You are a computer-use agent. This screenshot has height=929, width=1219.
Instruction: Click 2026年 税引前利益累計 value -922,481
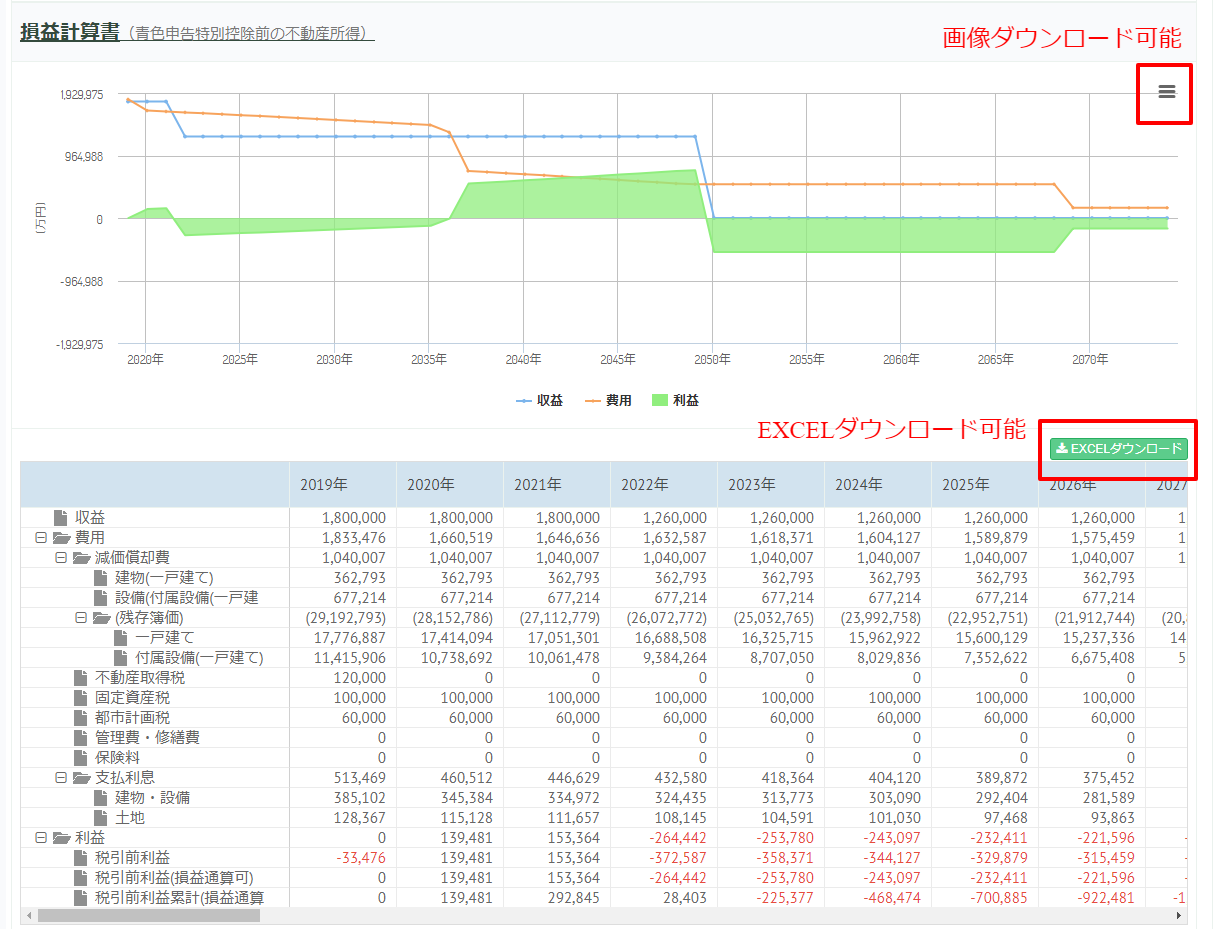[1106, 898]
